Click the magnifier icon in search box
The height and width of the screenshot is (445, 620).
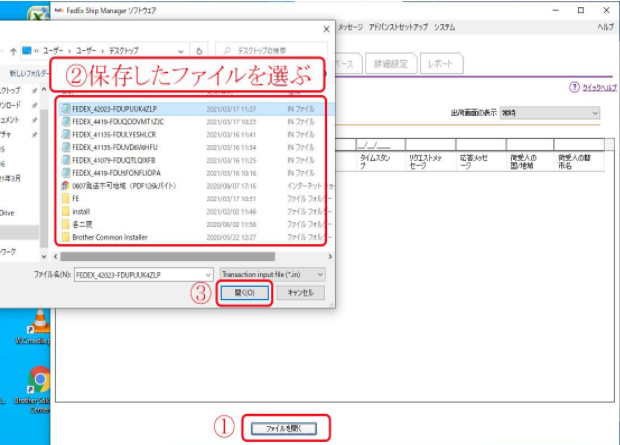click(227, 51)
